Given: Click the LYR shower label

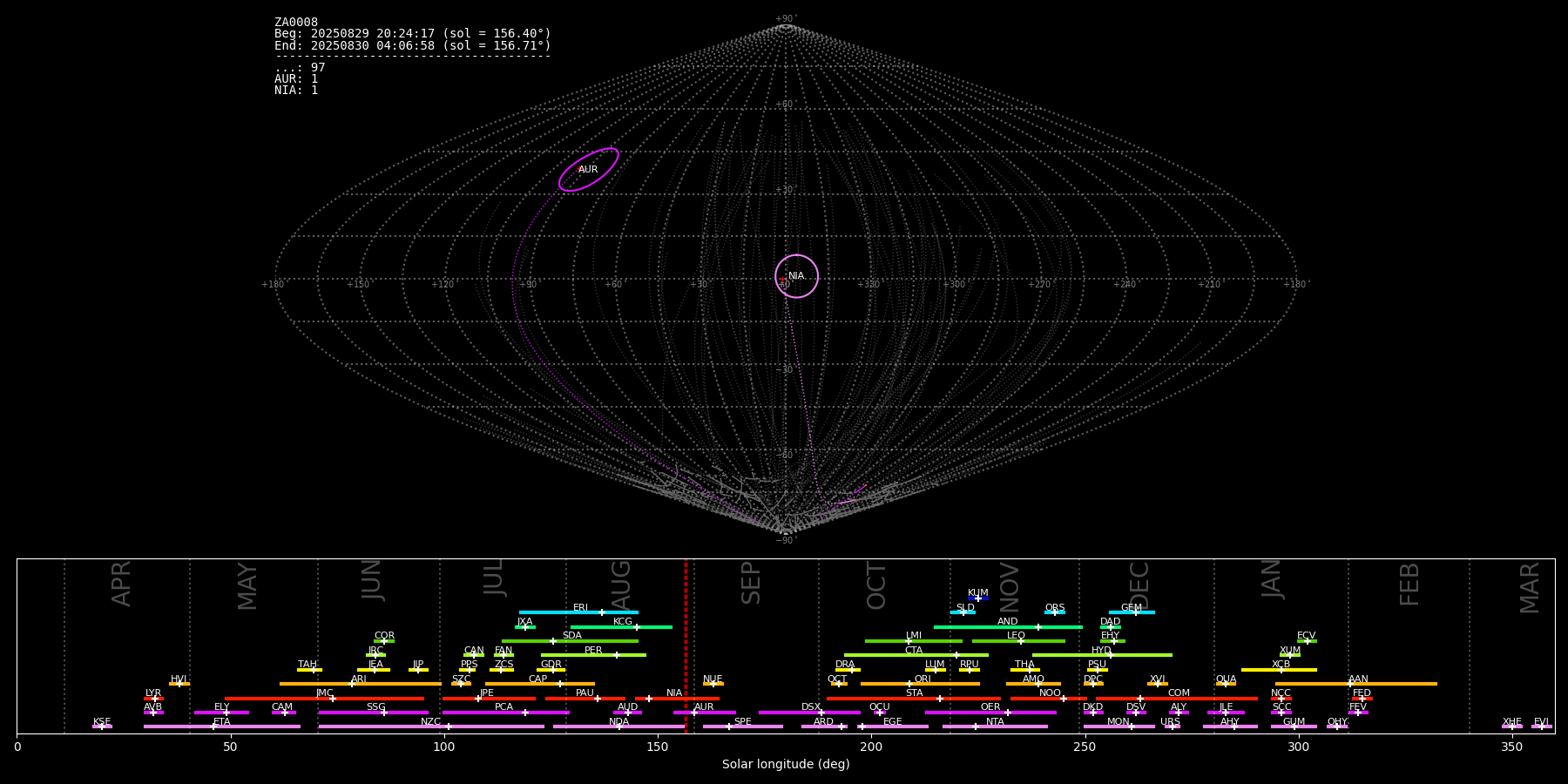Looking at the screenshot, I should click(x=153, y=693).
